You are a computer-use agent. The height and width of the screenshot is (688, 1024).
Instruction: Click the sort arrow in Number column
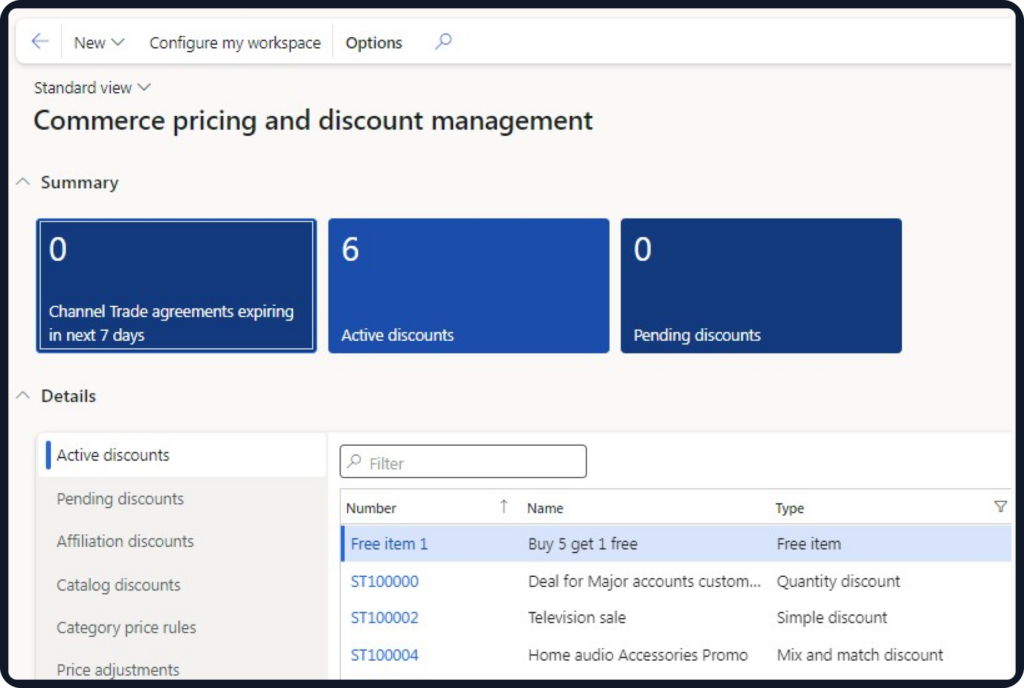tap(504, 507)
